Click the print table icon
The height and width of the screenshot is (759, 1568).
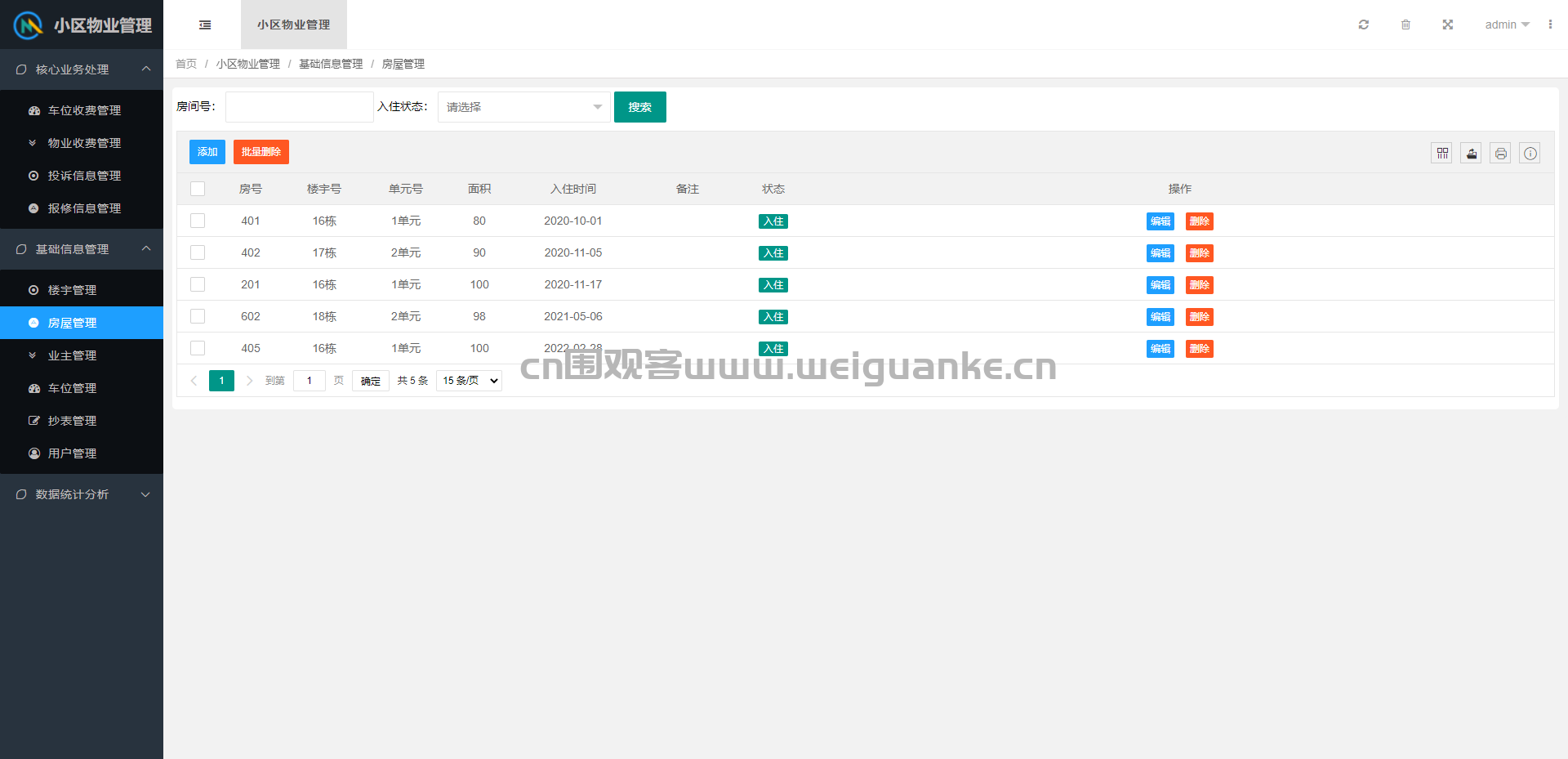click(x=1501, y=153)
